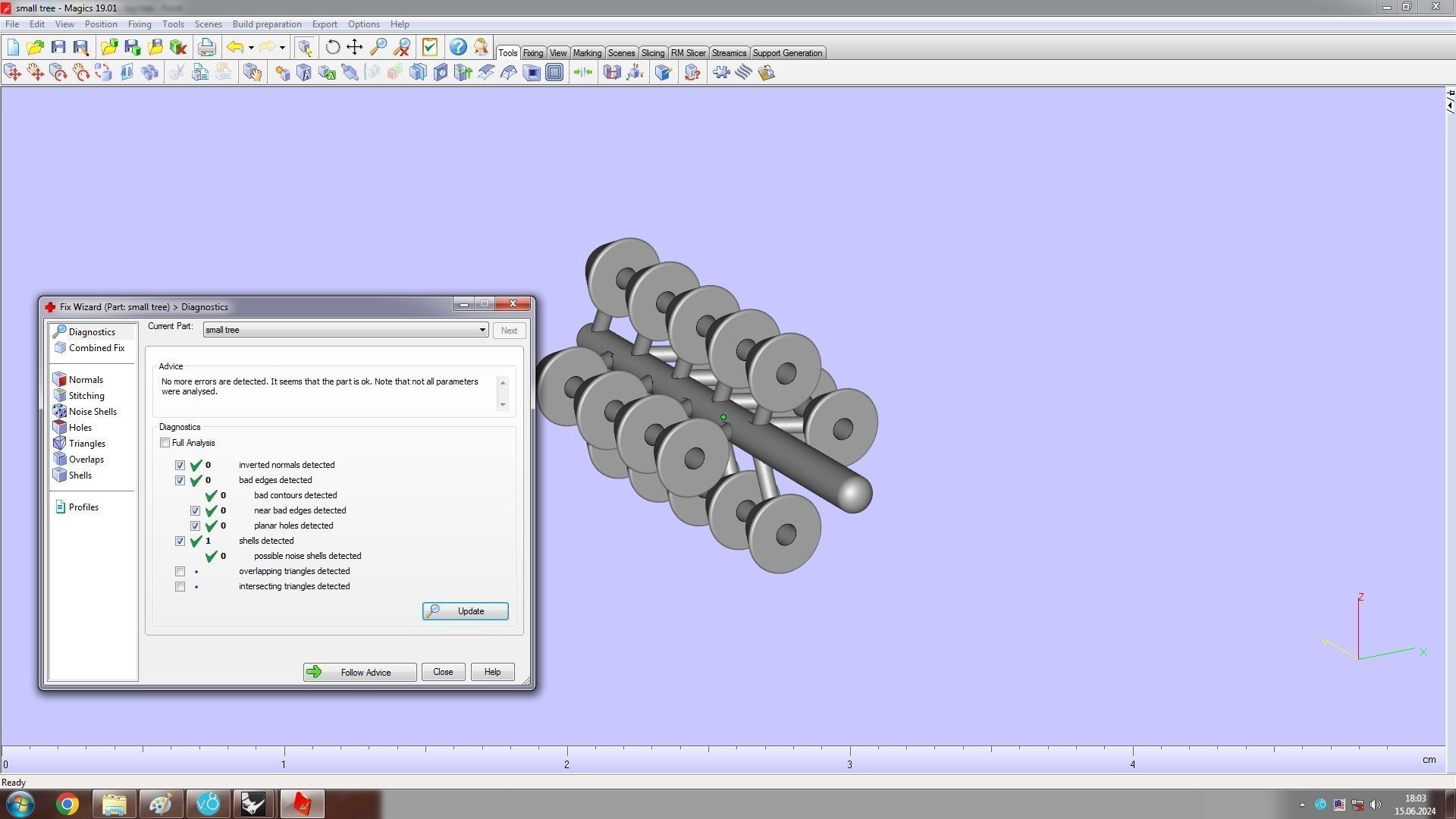Open Help question mark icon

click(458, 48)
